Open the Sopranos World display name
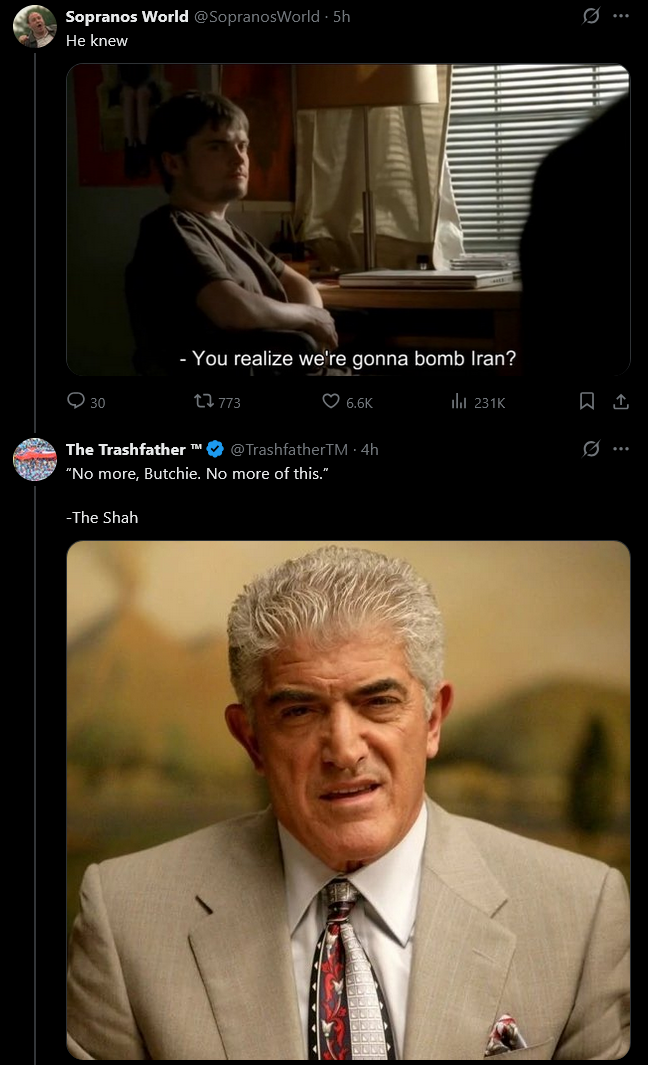648x1065 pixels. 127,16
